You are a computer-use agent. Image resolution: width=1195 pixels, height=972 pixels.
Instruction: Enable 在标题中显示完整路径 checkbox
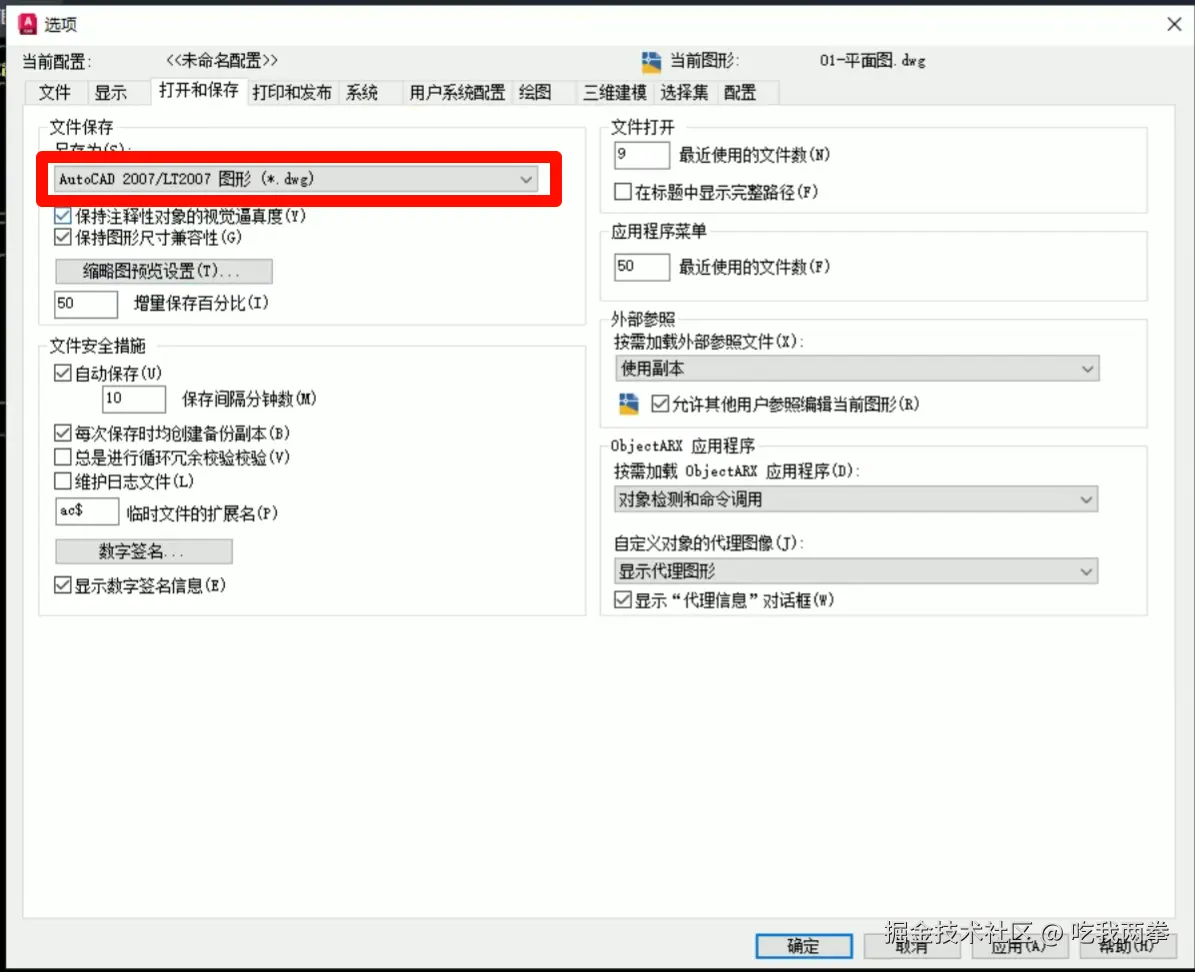pos(623,191)
